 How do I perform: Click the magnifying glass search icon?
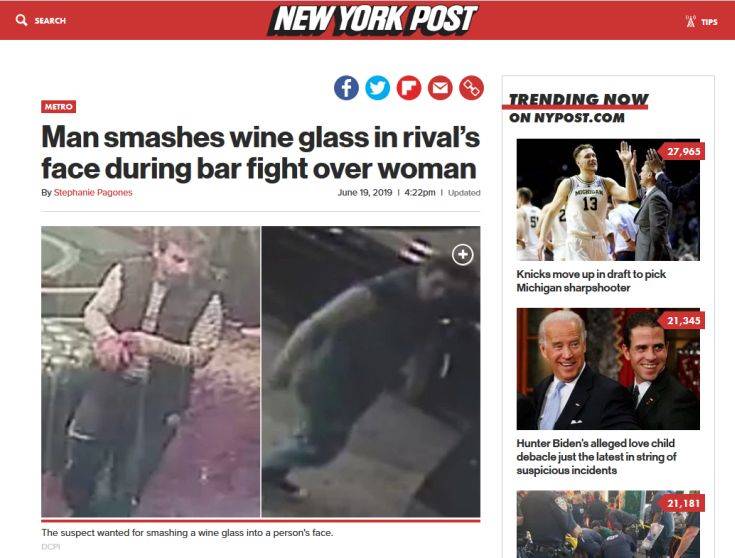click(x=21, y=20)
